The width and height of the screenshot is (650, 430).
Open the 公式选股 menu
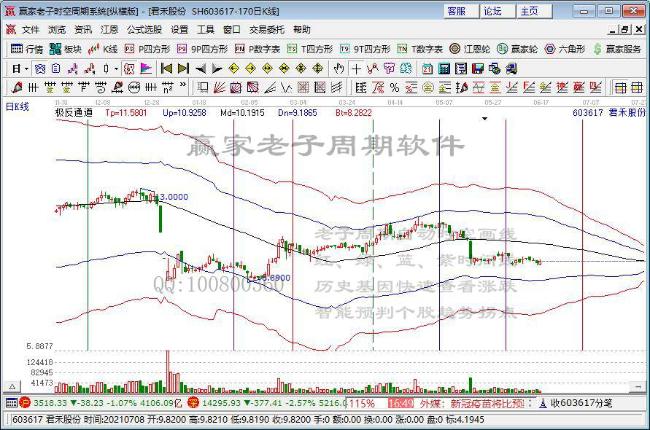coord(144,29)
